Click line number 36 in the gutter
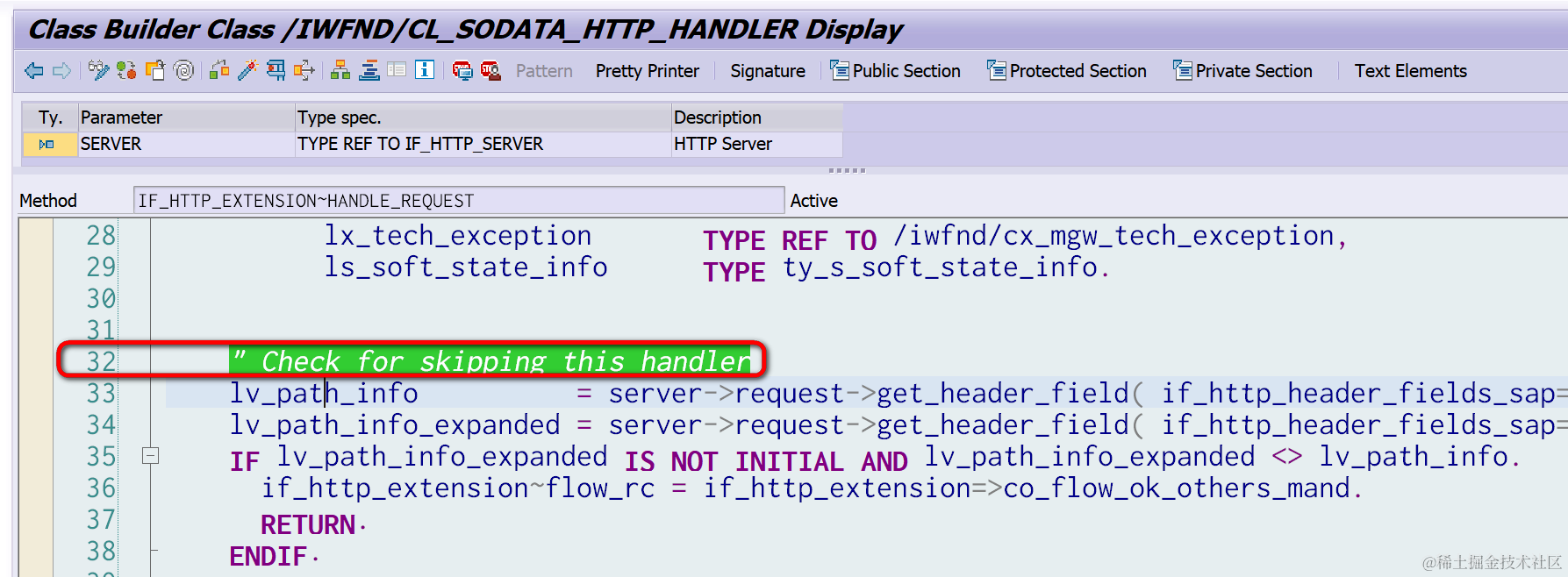 coord(101,488)
